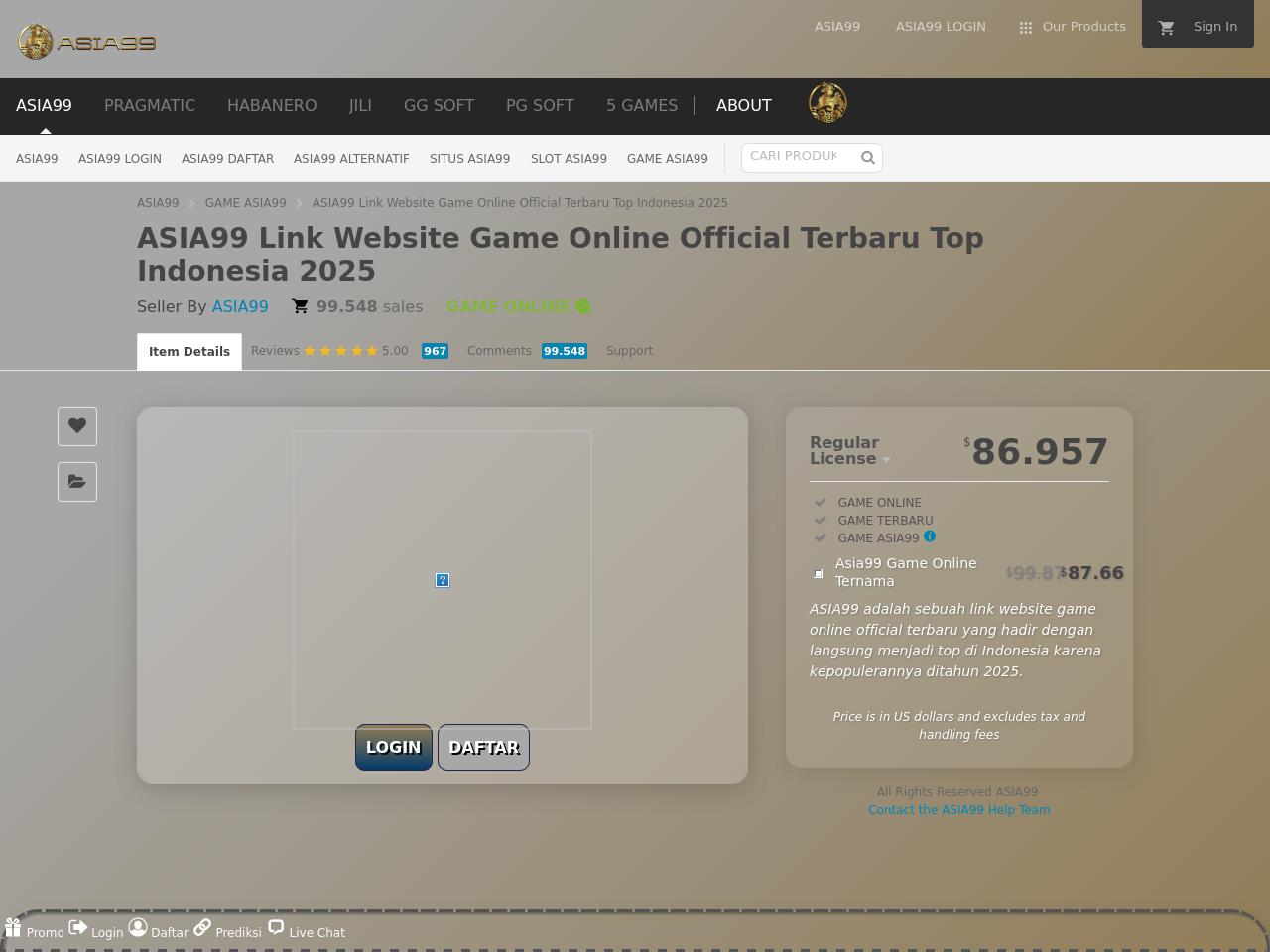Click the search magnifier icon
Image resolution: width=1270 pixels, height=952 pixels.
(867, 158)
